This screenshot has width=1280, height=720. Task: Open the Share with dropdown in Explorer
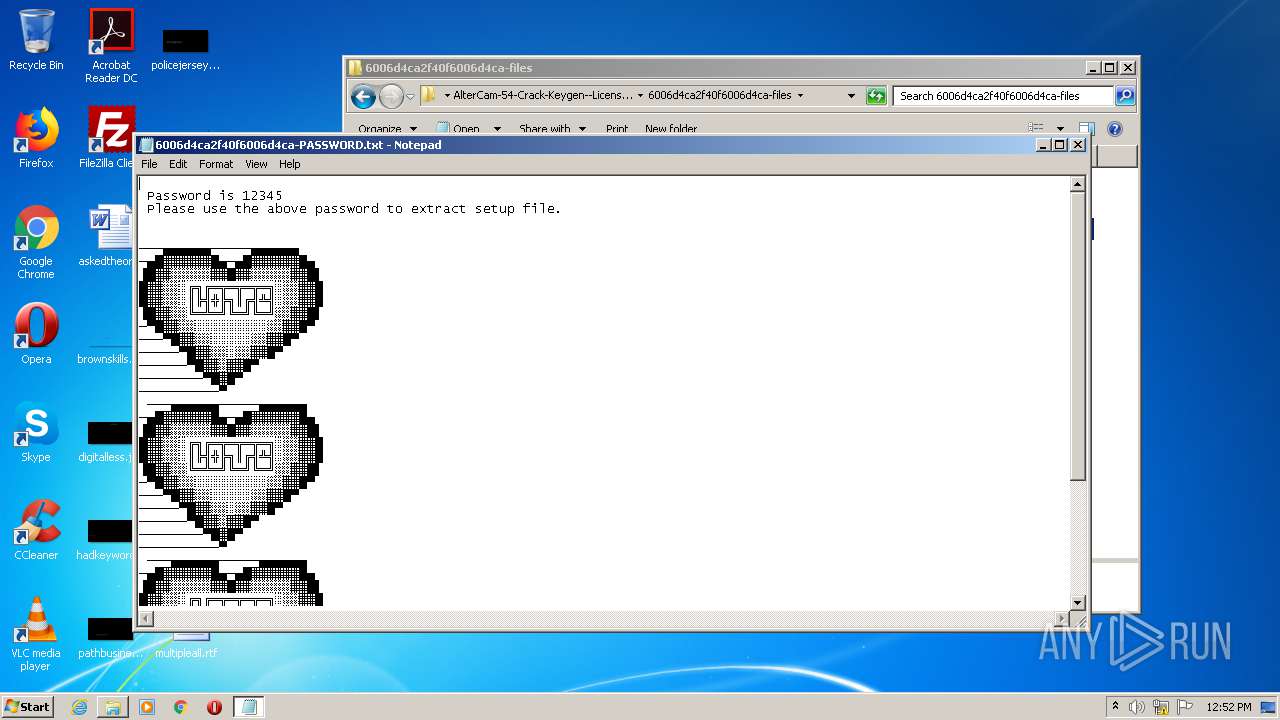(x=551, y=129)
